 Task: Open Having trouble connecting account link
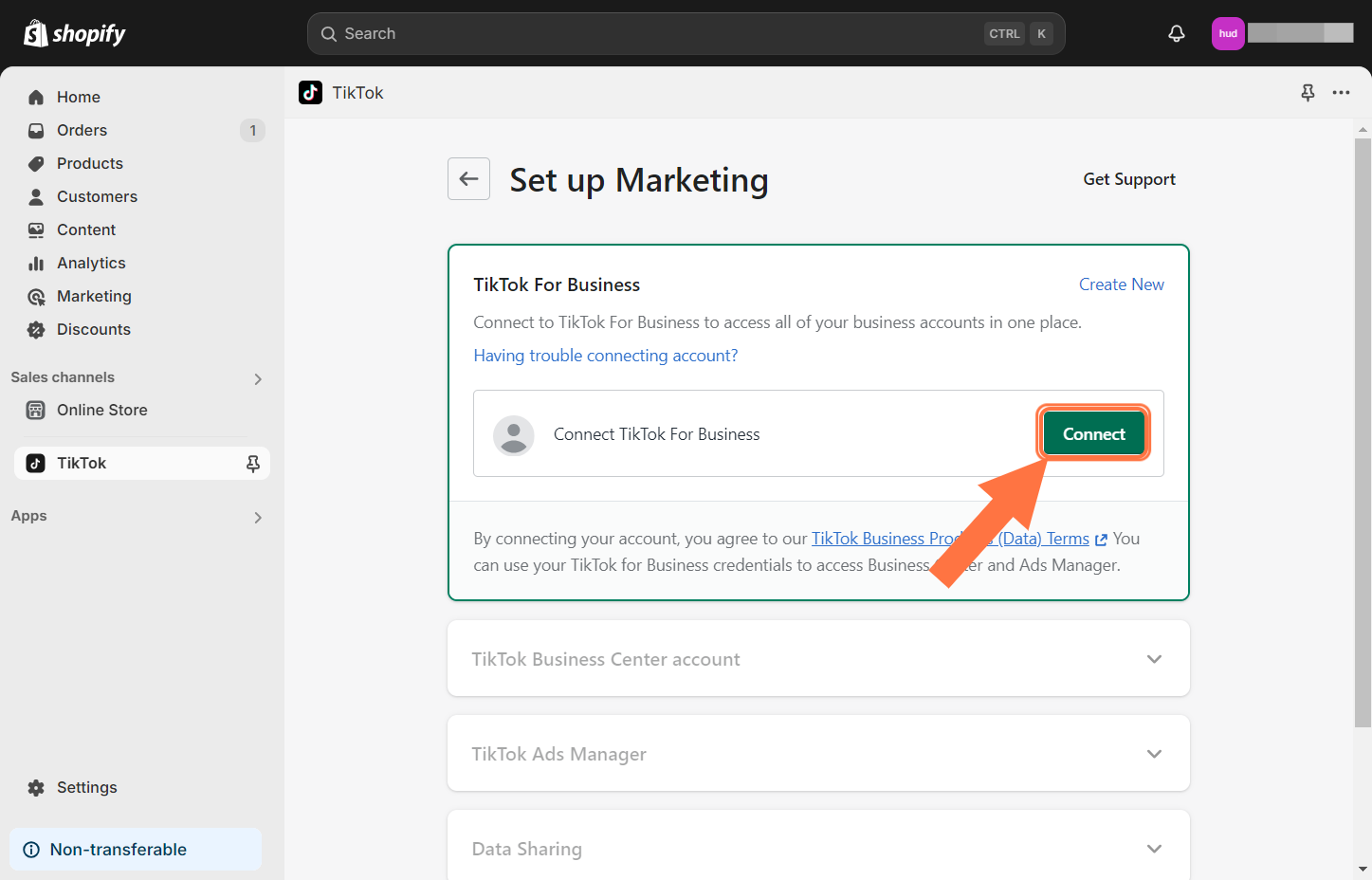605,356
